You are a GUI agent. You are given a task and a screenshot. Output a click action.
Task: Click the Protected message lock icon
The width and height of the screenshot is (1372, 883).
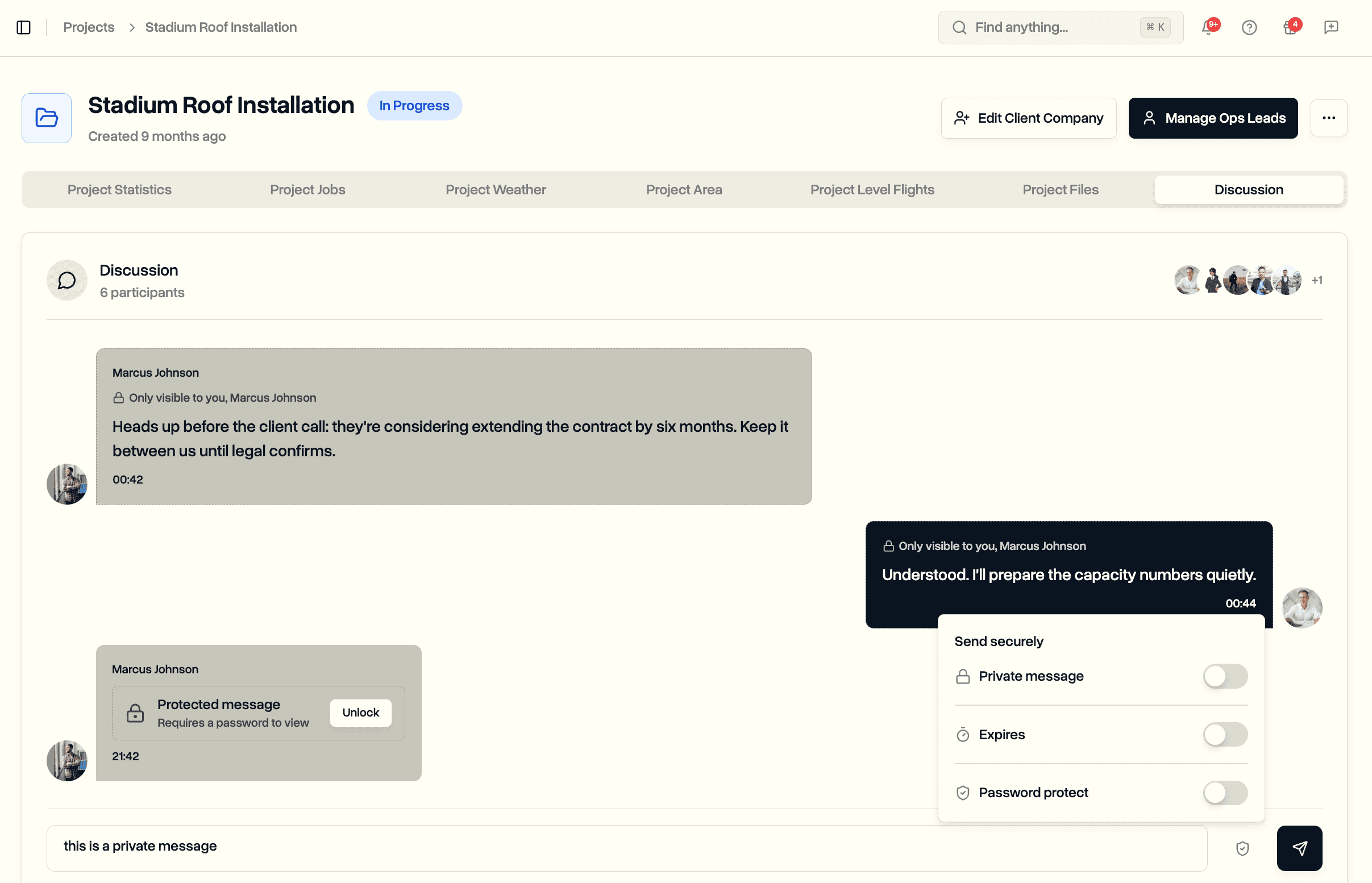point(135,713)
